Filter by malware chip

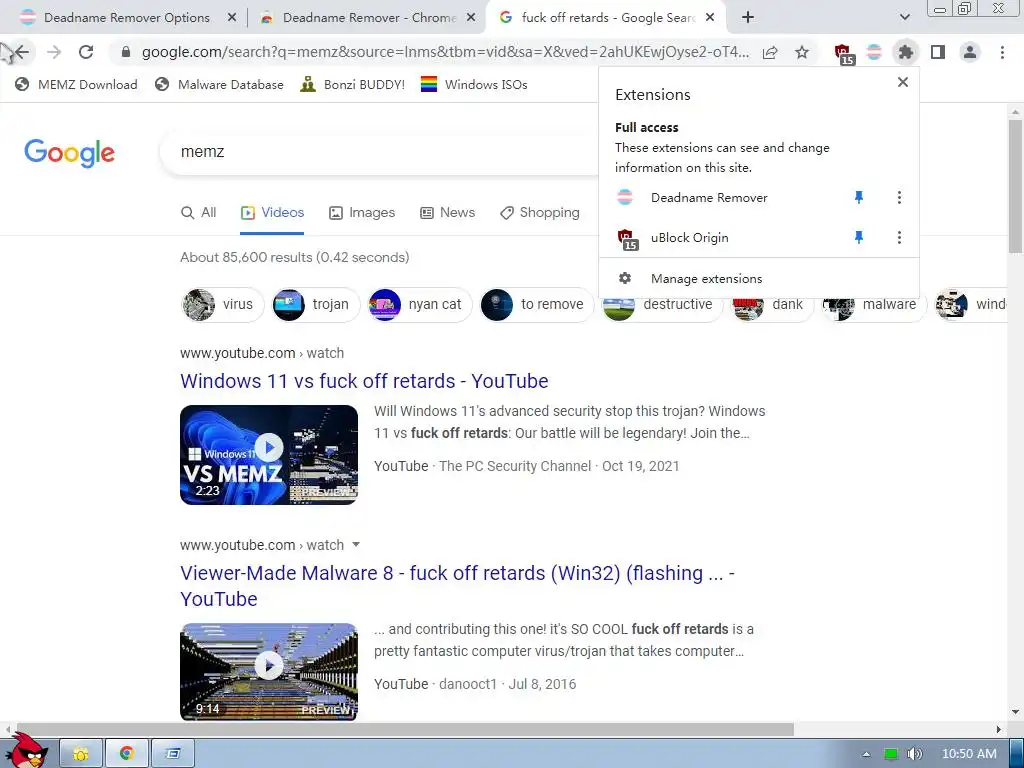point(874,304)
